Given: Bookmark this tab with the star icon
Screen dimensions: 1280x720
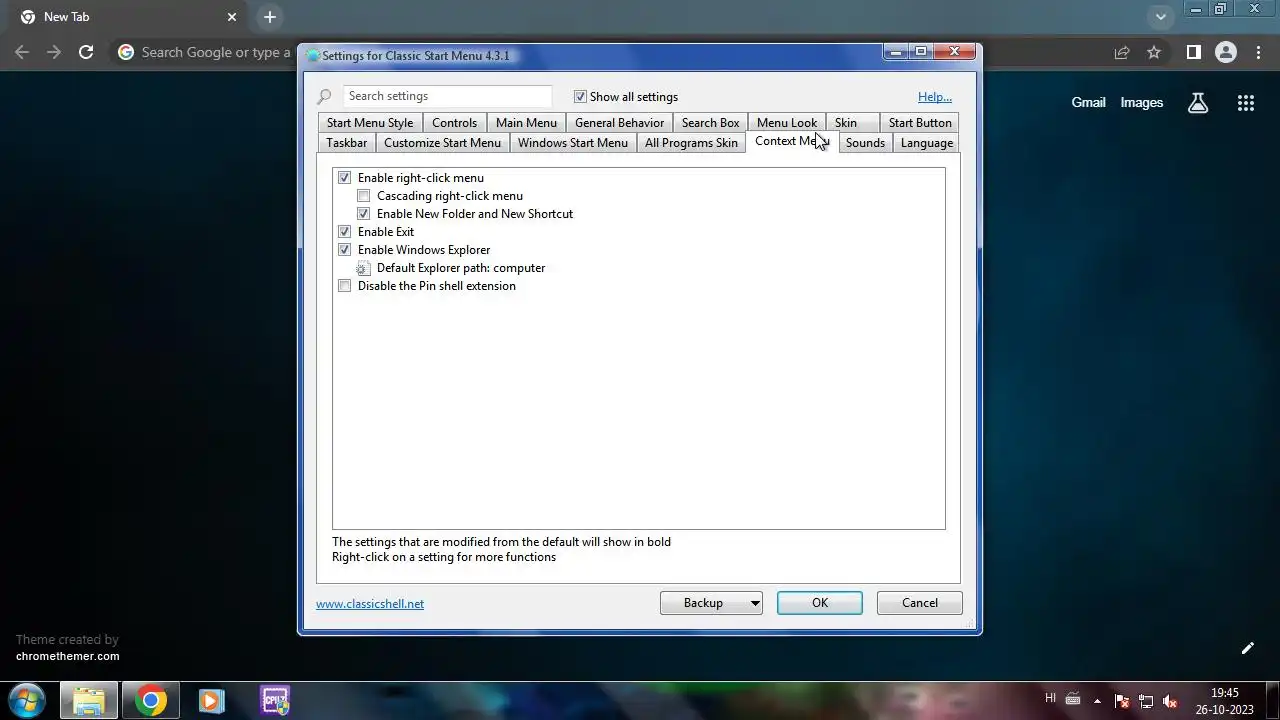Looking at the screenshot, I should tap(1154, 52).
